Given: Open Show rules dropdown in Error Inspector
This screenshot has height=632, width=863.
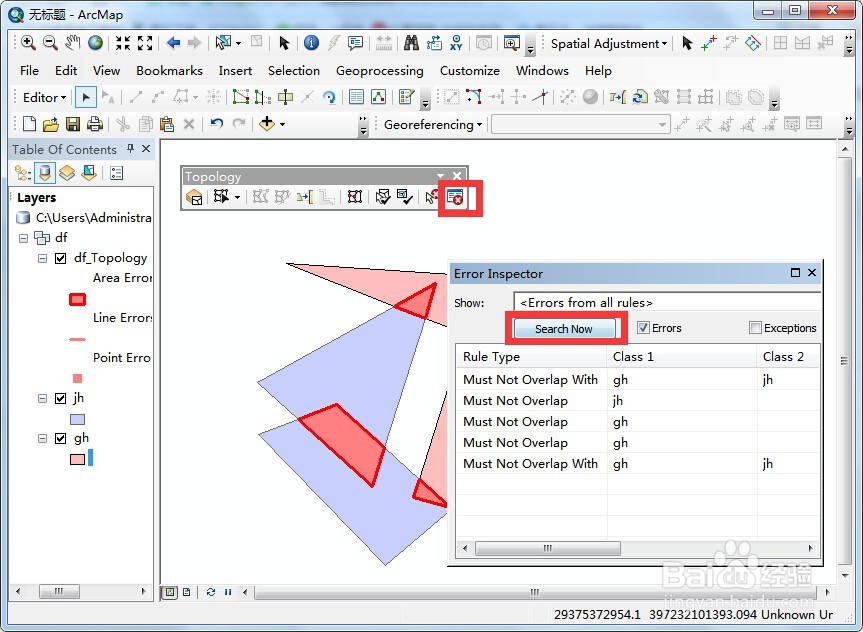Looking at the screenshot, I should (x=668, y=303).
